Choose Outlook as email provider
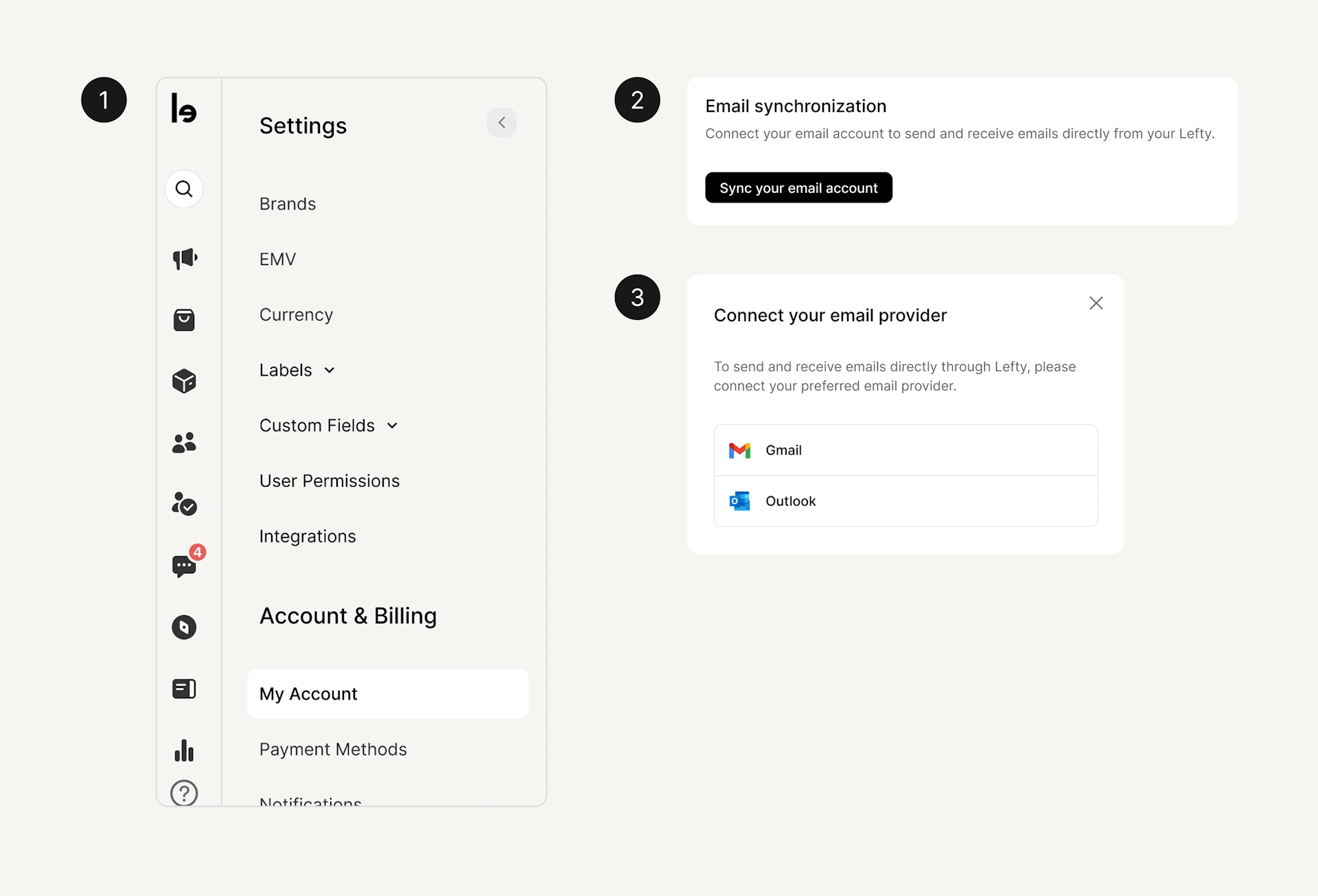Image resolution: width=1318 pixels, height=896 pixels. [x=905, y=501]
